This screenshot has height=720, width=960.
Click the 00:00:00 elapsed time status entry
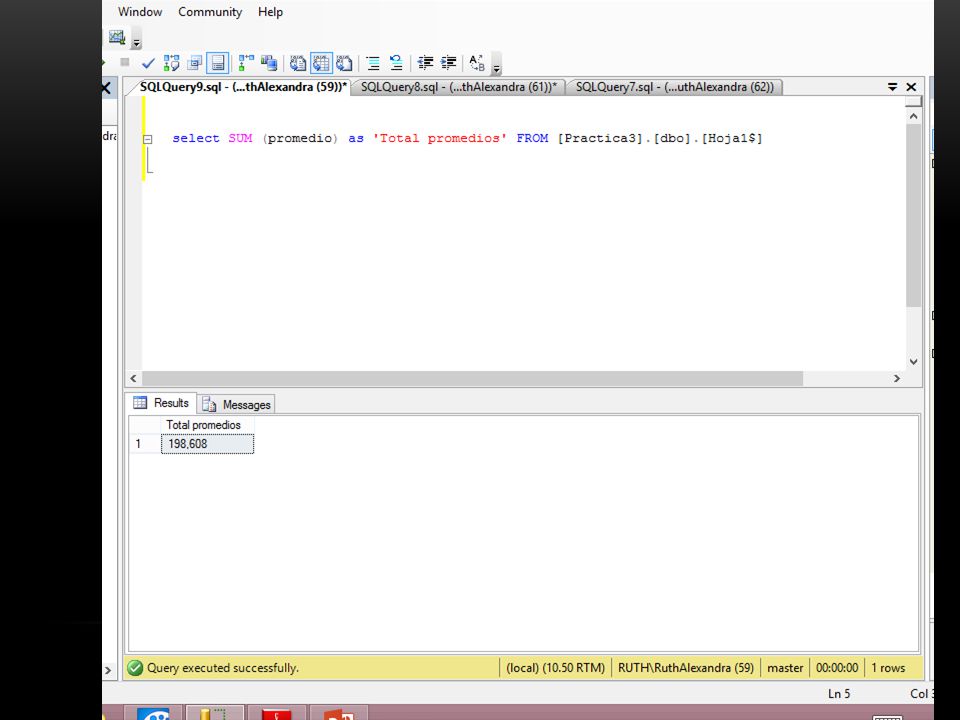click(837, 667)
